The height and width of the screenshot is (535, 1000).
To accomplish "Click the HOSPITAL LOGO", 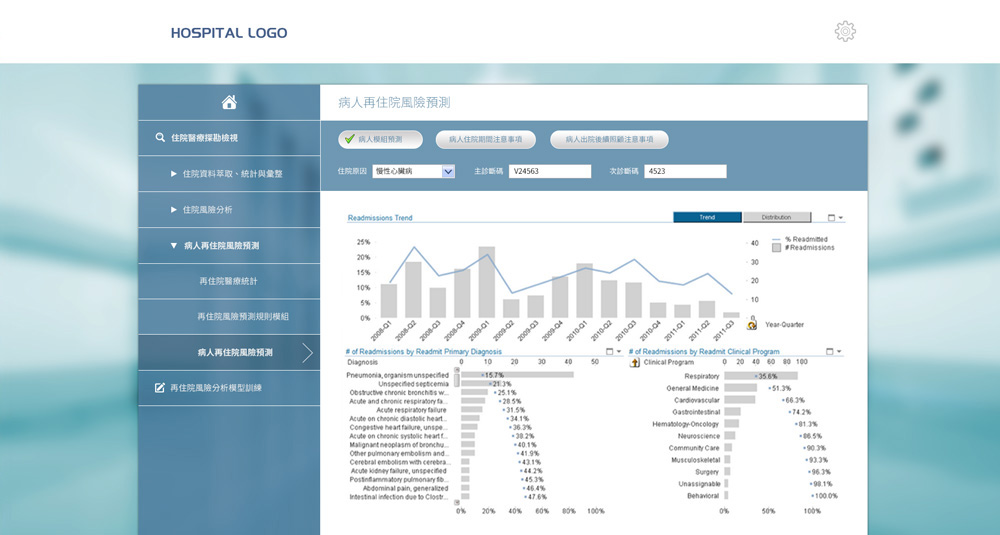I will point(229,33).
